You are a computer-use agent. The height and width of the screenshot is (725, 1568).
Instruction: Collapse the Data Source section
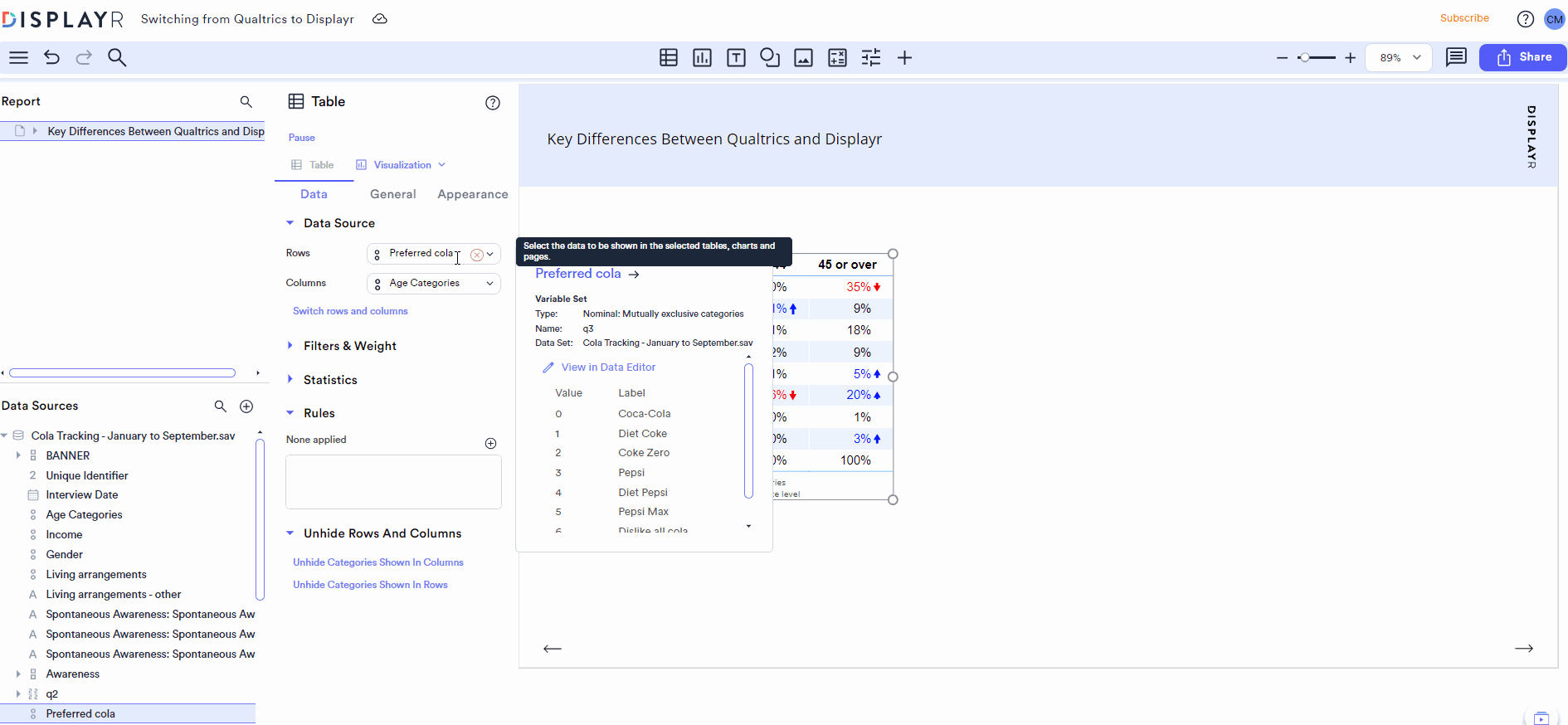coord(290,223)
